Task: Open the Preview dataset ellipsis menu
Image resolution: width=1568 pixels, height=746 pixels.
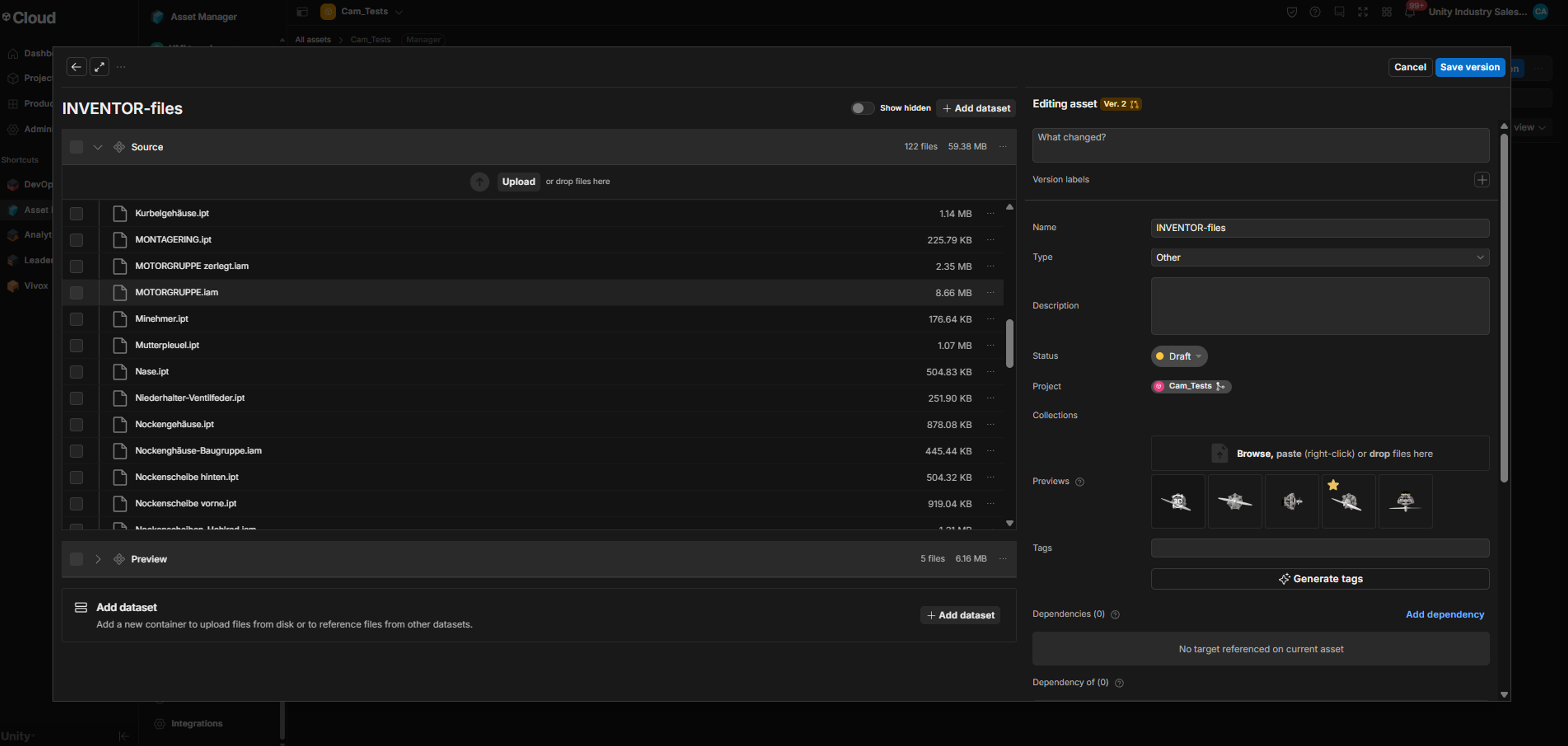Action: pyautogui.click(x=1002, y=559)
